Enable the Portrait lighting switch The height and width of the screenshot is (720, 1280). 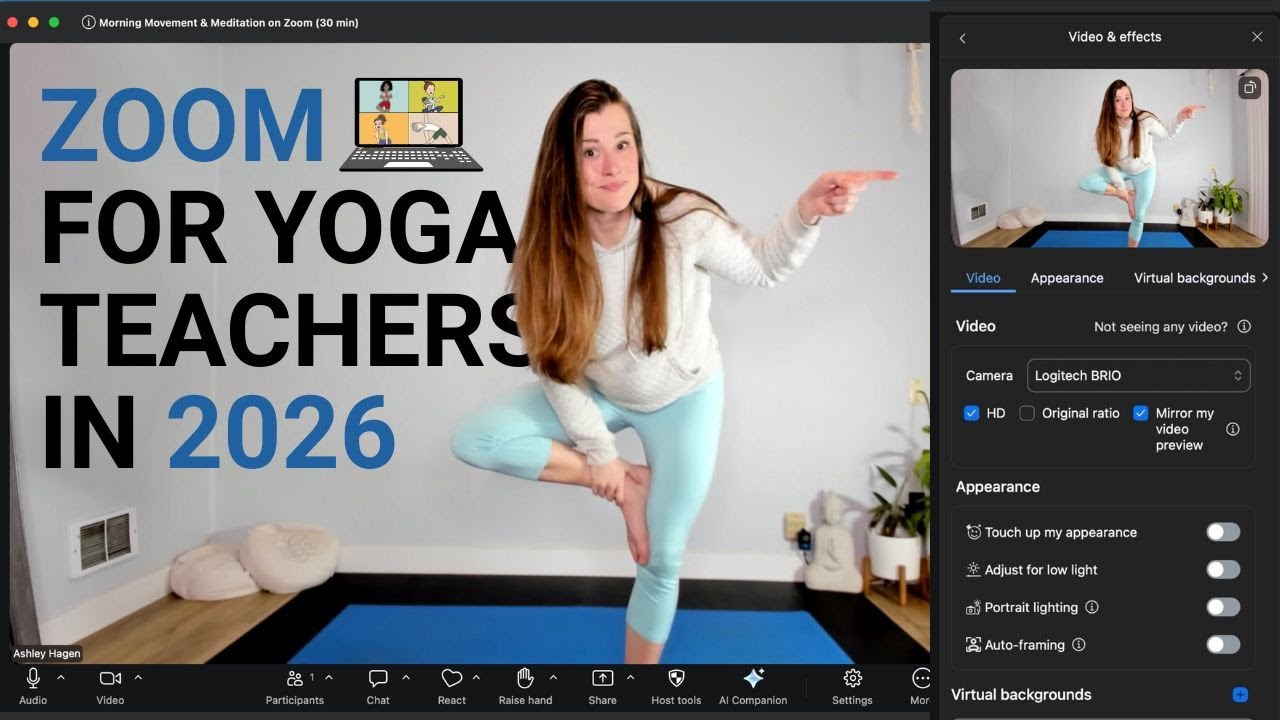coord(1223,607)
